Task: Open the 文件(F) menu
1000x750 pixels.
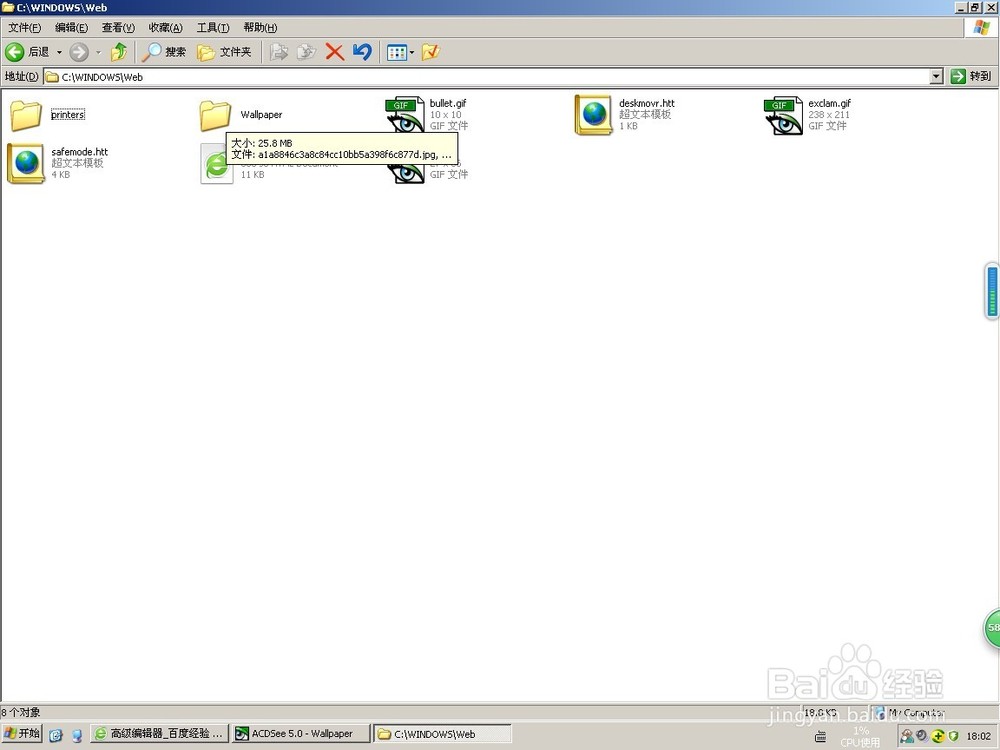Action: tap(24, 27)
